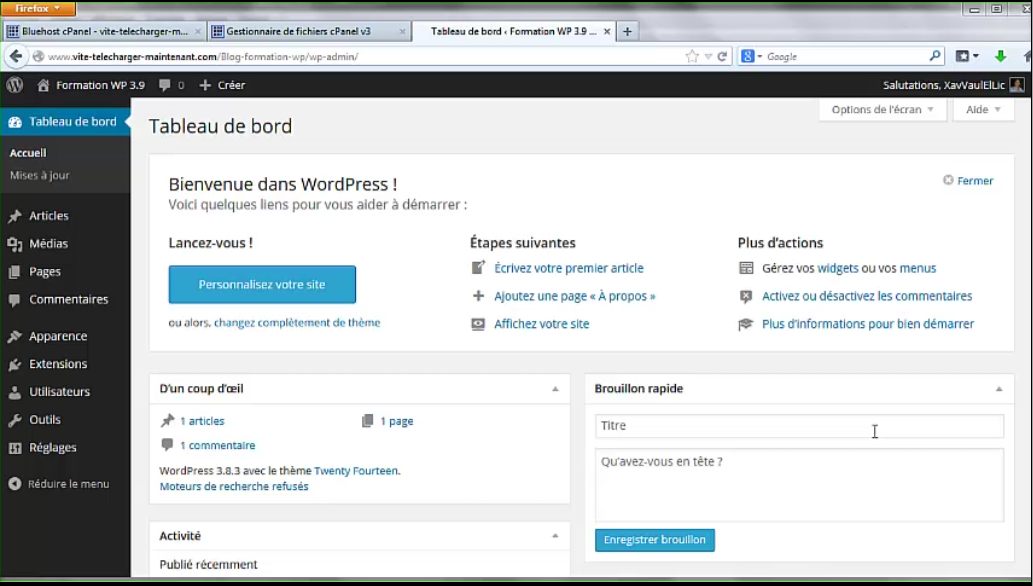Image resolution: width=1033 pixels, height=586 pixels.
Task: Focus the Titre input field
Action: tap(799, 426)
